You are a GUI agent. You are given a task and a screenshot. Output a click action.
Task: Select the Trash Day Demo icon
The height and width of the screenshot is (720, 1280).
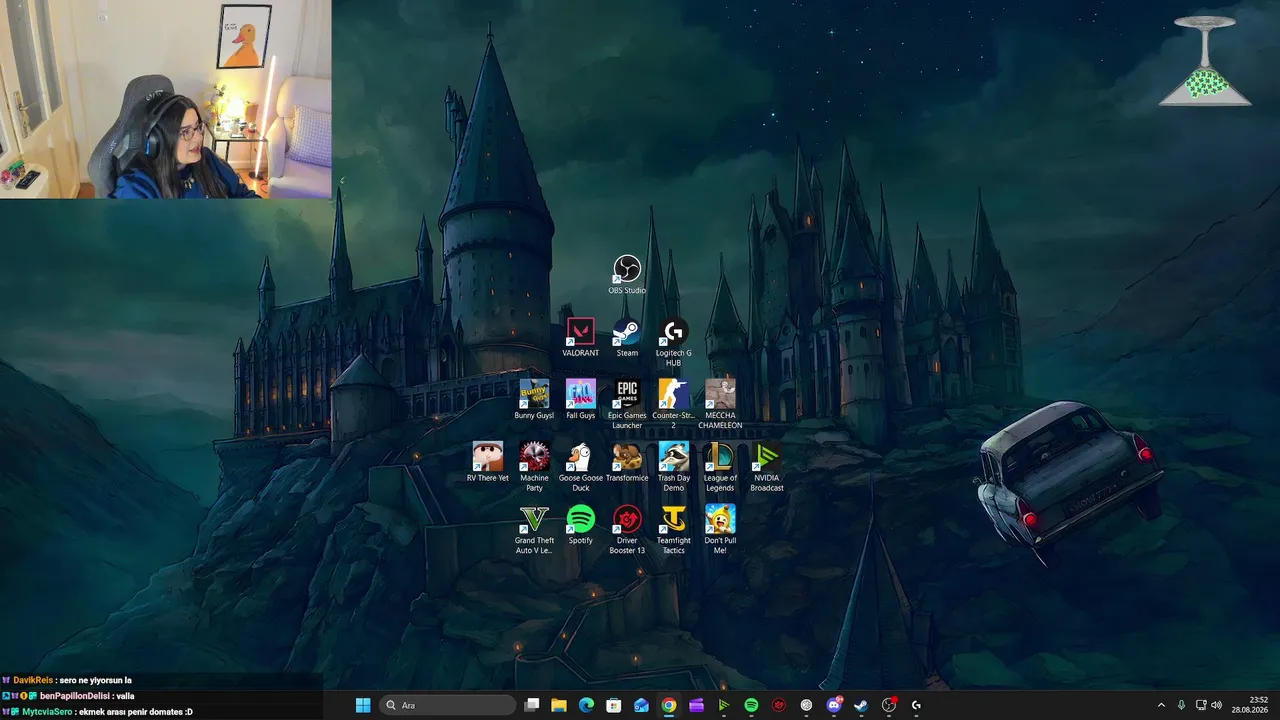pos(674,467)
